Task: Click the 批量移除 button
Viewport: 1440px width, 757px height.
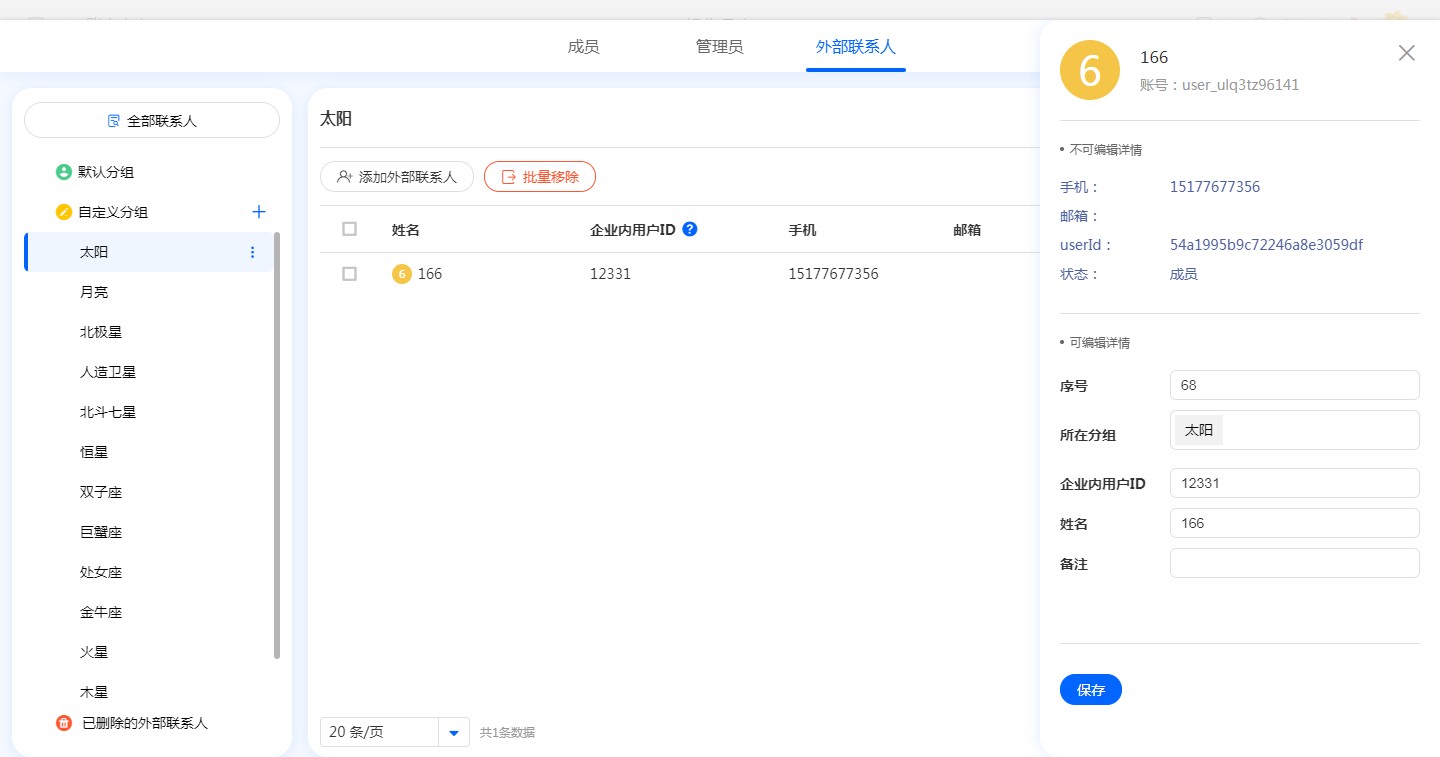Action: pos(539,177)
